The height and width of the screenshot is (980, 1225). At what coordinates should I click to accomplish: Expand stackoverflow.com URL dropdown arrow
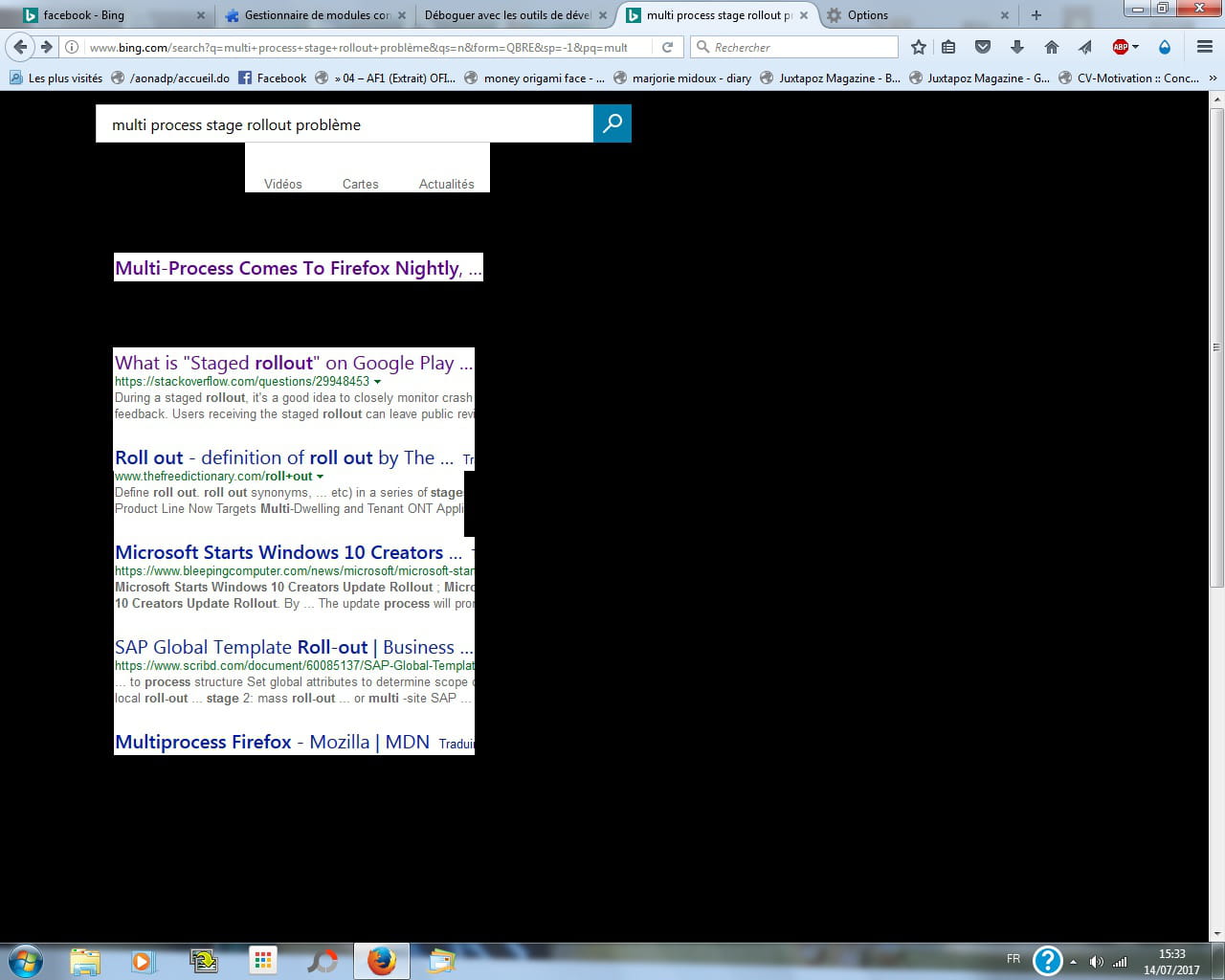click(x=377, y=382)
